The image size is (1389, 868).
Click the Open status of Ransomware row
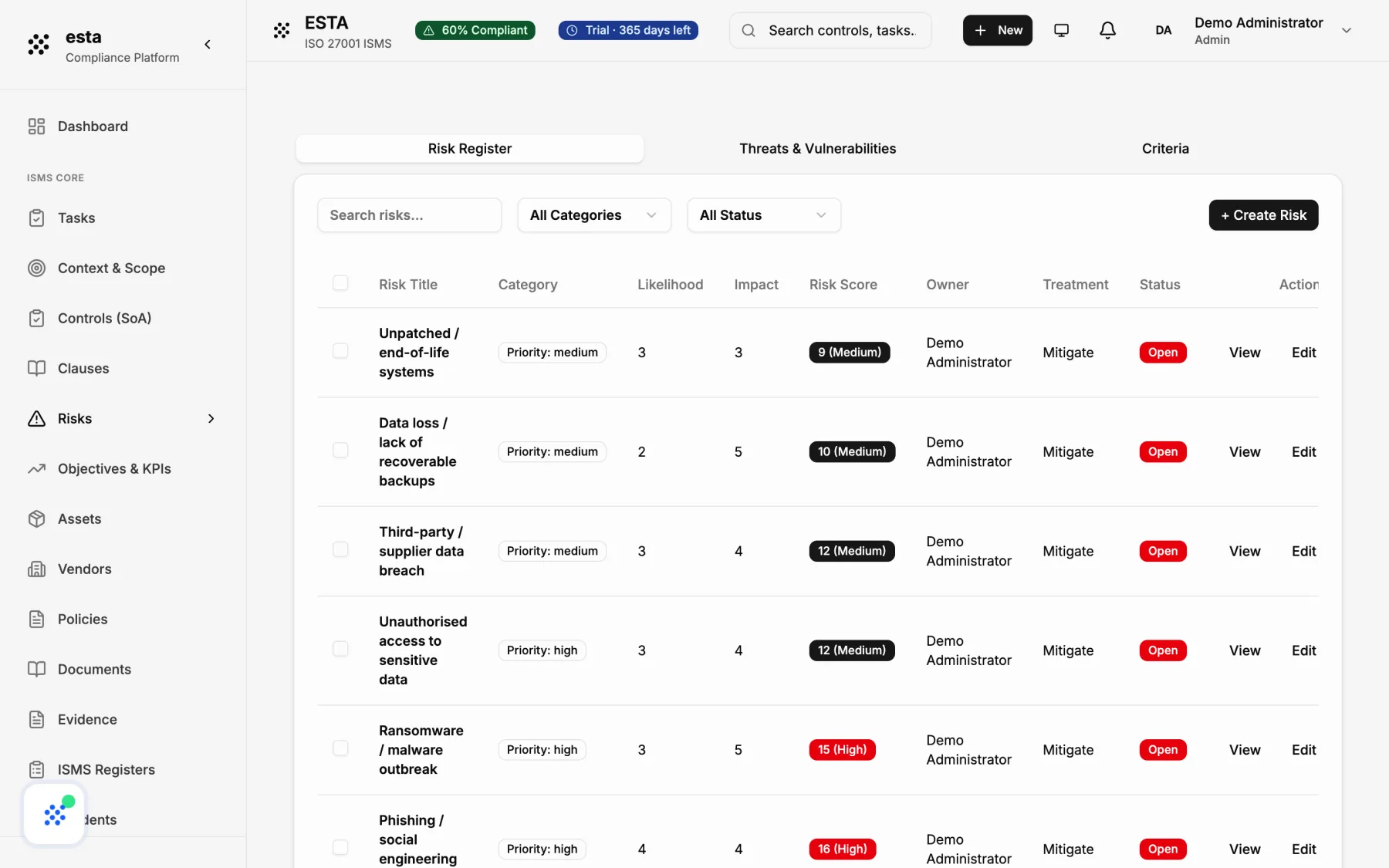[1163, 750]
